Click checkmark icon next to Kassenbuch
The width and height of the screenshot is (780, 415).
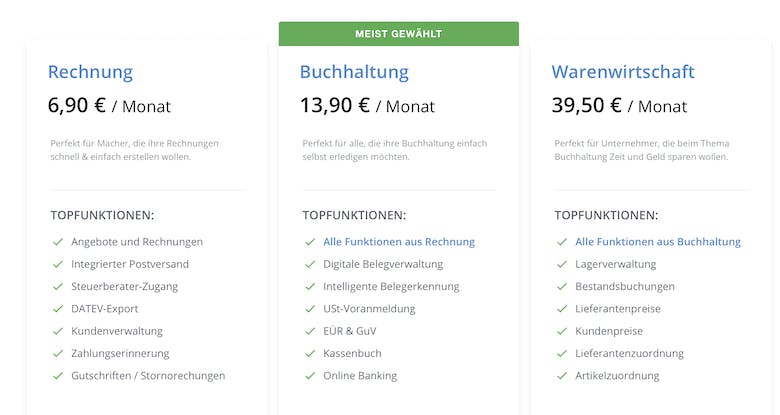click(310, 354)
